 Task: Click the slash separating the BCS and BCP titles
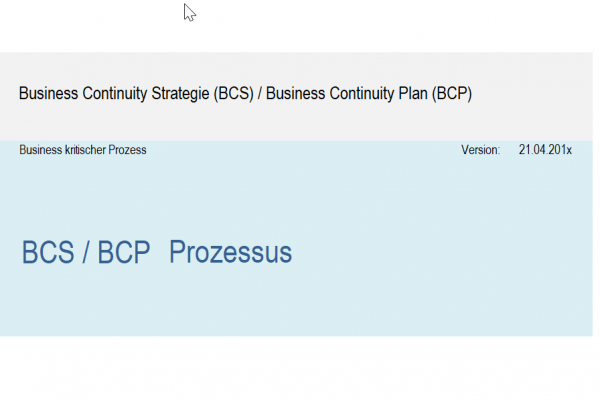tap(262, 94)
